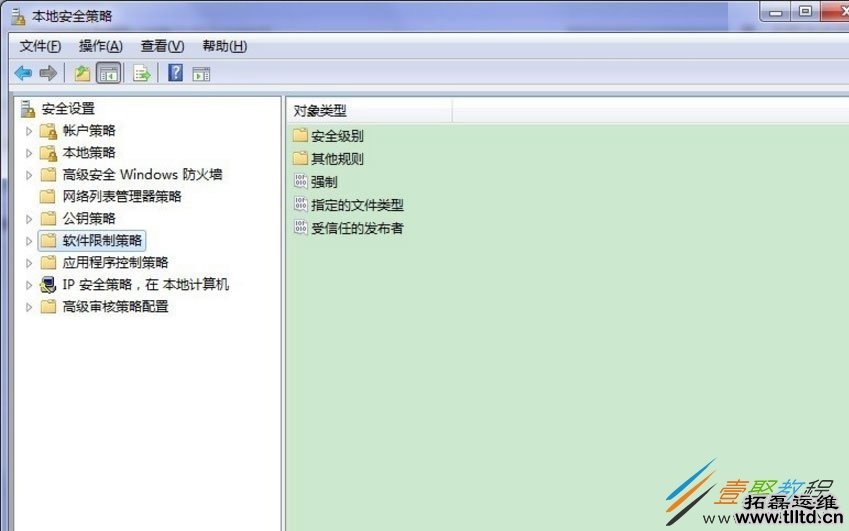Open Help via the question mark icon

tap(175, 73)
